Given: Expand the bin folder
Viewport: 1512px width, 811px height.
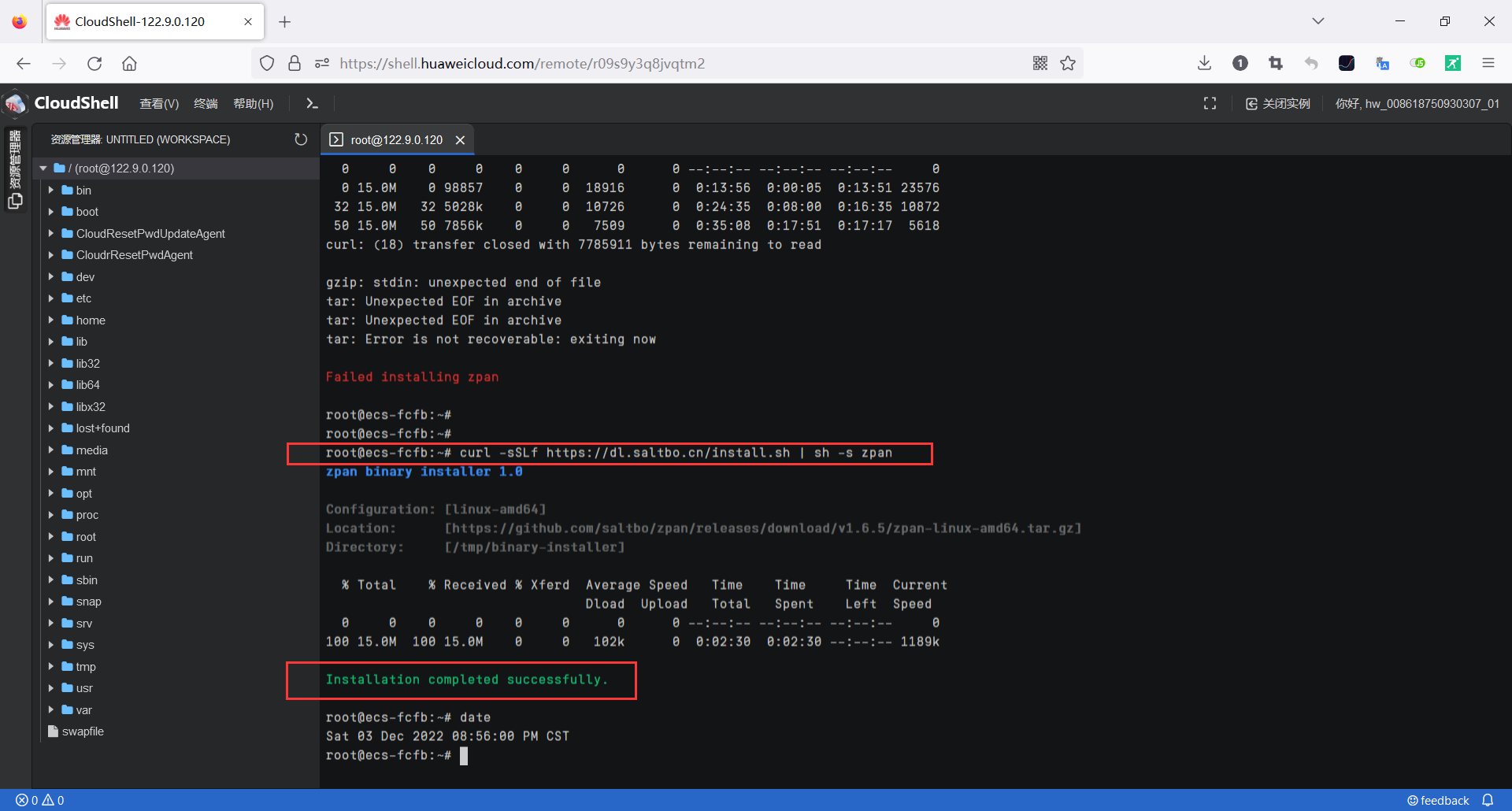Looking at the screenshot, I should click(x=50, y=191).
